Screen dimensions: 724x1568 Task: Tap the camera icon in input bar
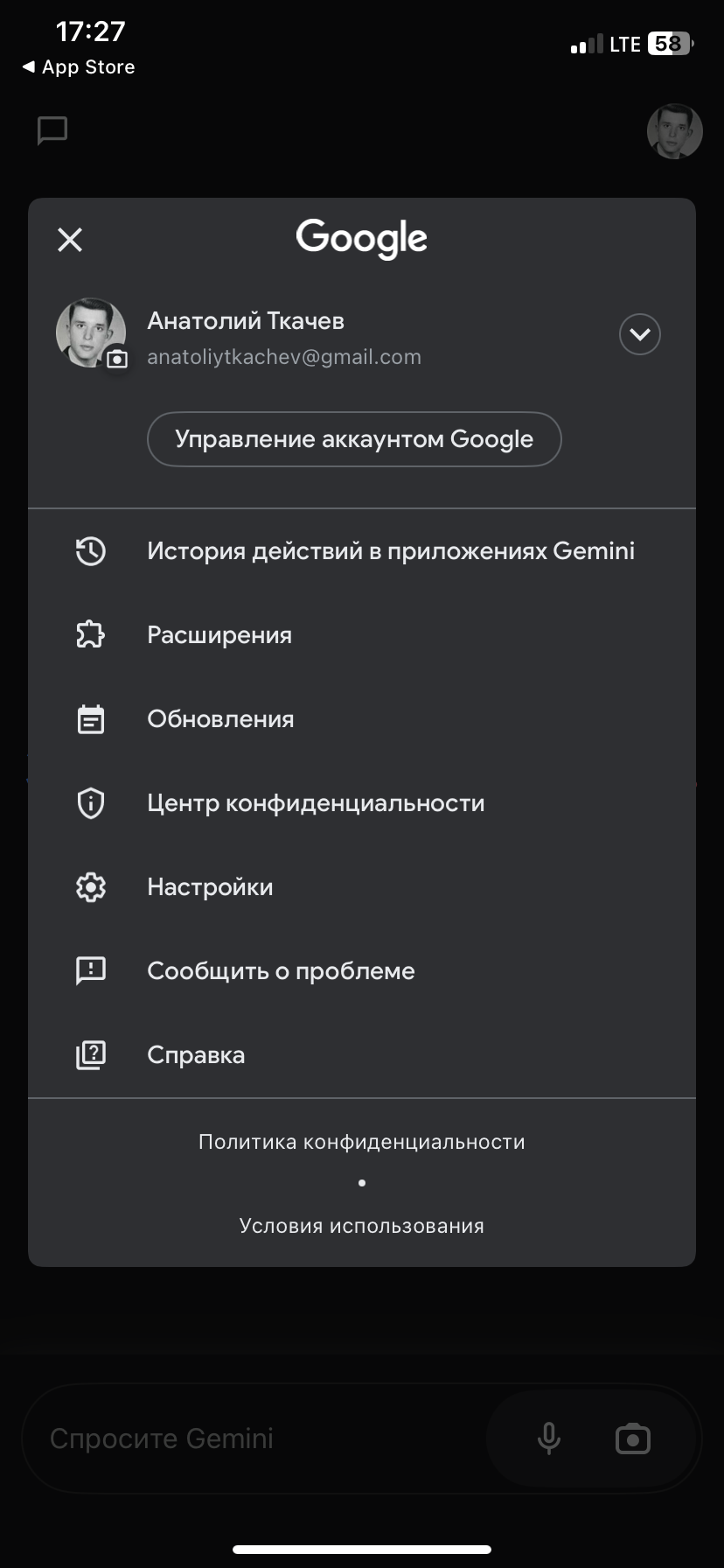(633, 1438)
